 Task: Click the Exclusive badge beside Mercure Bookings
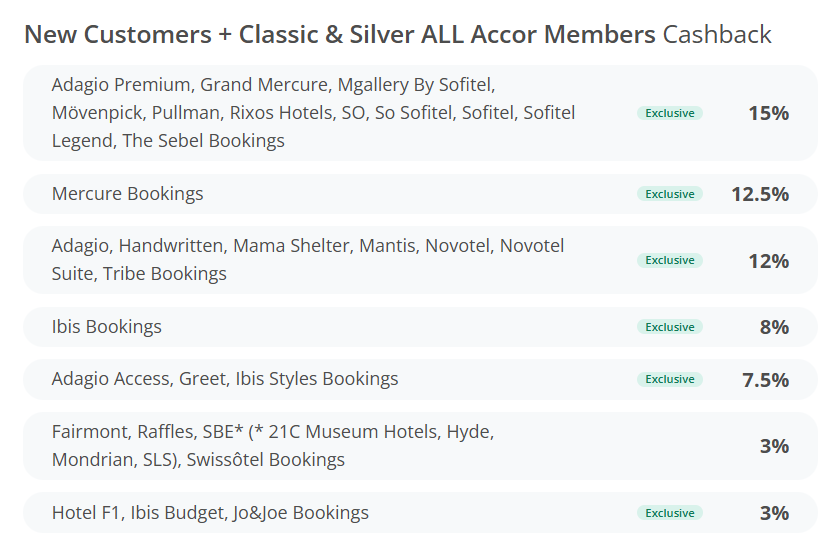click(x=669, y=194)
